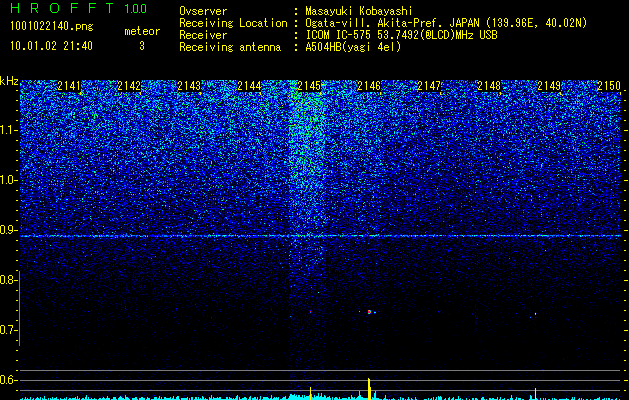Image resolution: width=629 pixels, height=400 pixels.
Task: Click the time marker 2149
Action: click(x=549, y=86)
